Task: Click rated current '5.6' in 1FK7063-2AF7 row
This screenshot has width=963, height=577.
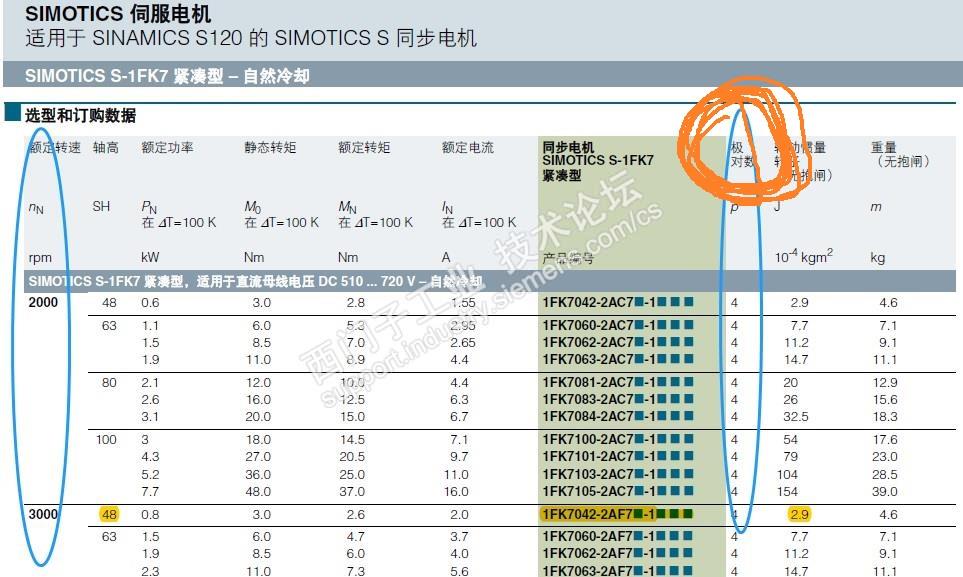Action: (459, 571)
